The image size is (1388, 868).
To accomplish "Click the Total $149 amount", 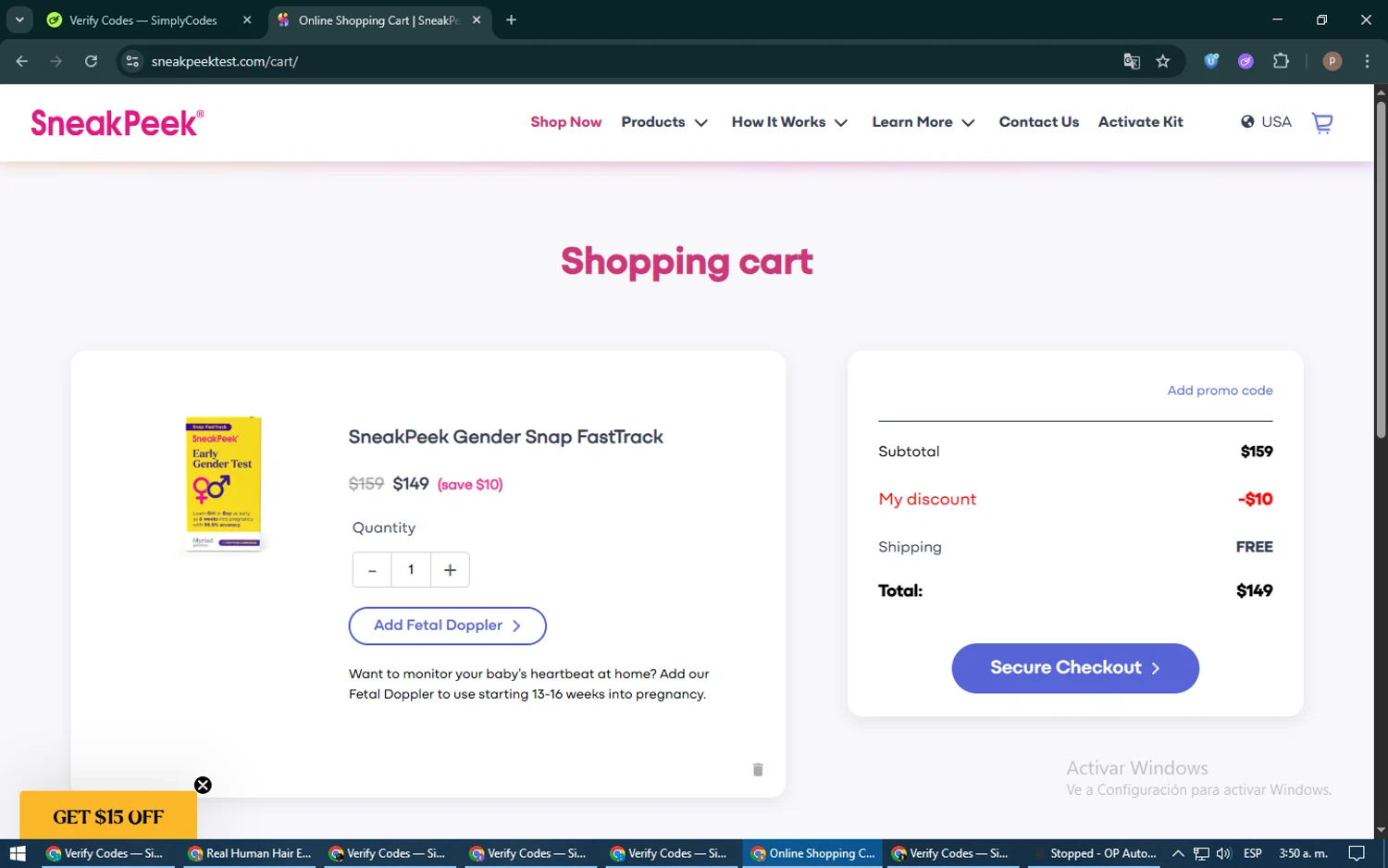I will [x=1255, y=590].
